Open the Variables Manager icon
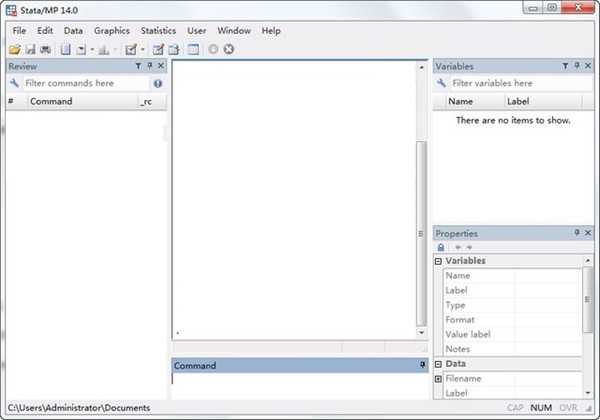Image resolution: width=600 pixels, height=420 pixels. (x=193, y=49)
